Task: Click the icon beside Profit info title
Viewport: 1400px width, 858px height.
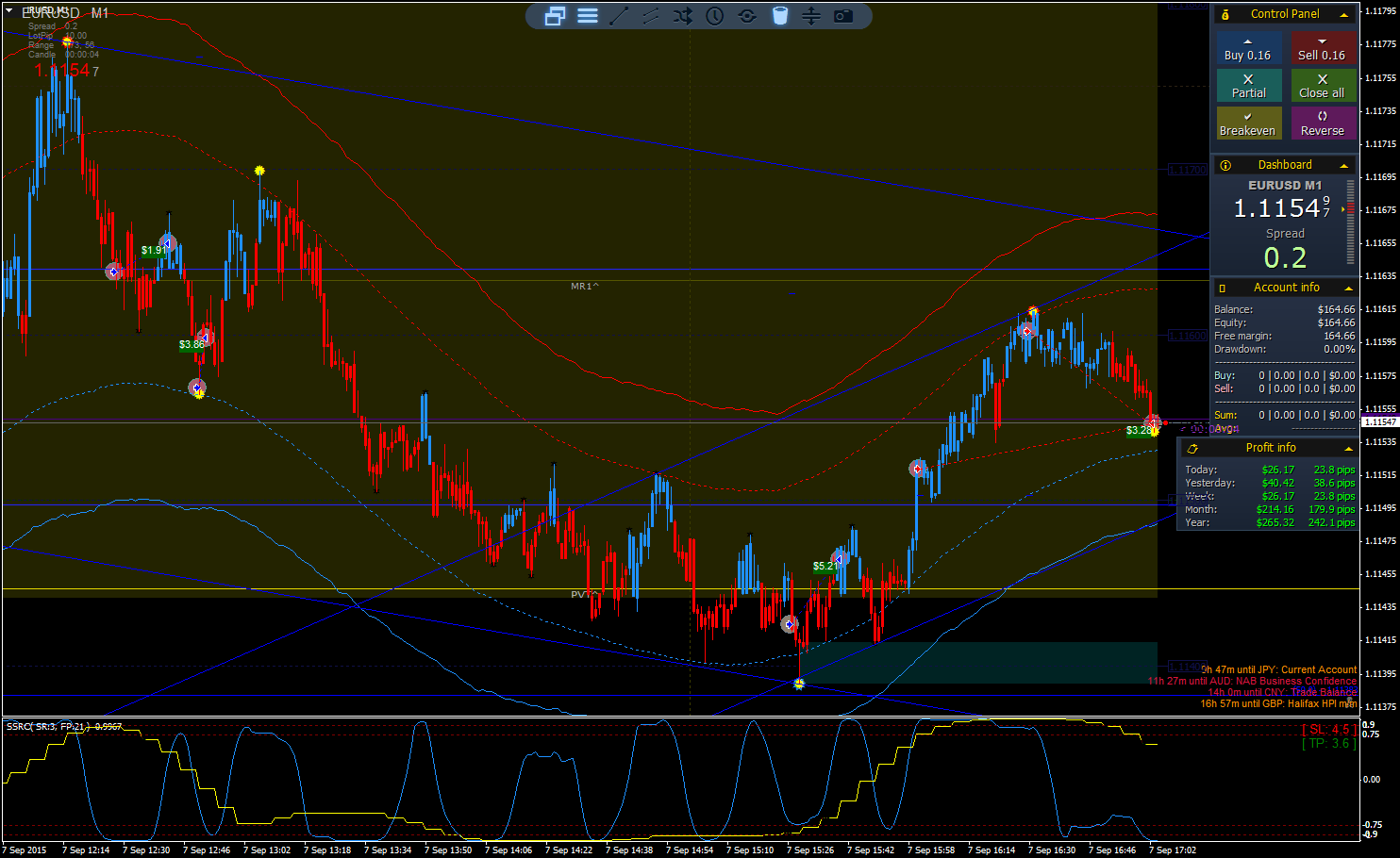Action: pos(1192,449)
